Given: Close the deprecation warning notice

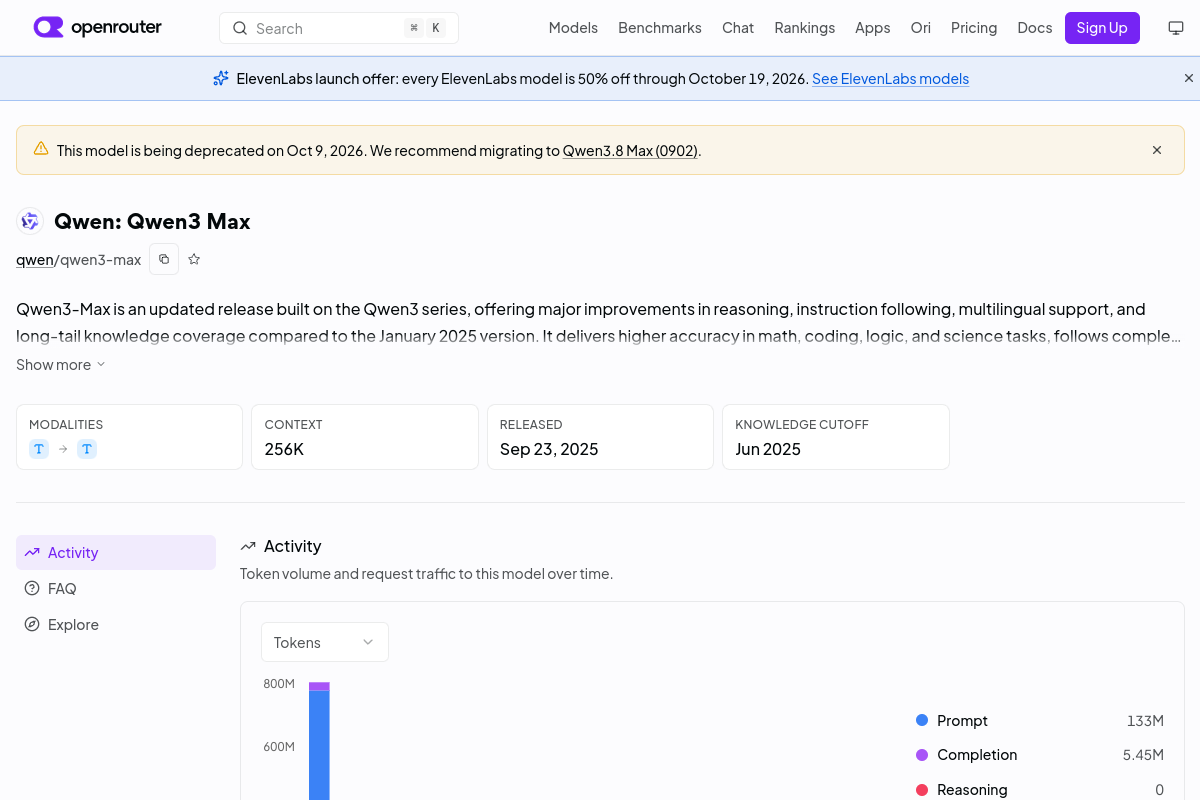Looking at the screenshot, I should pos(1157,150).
